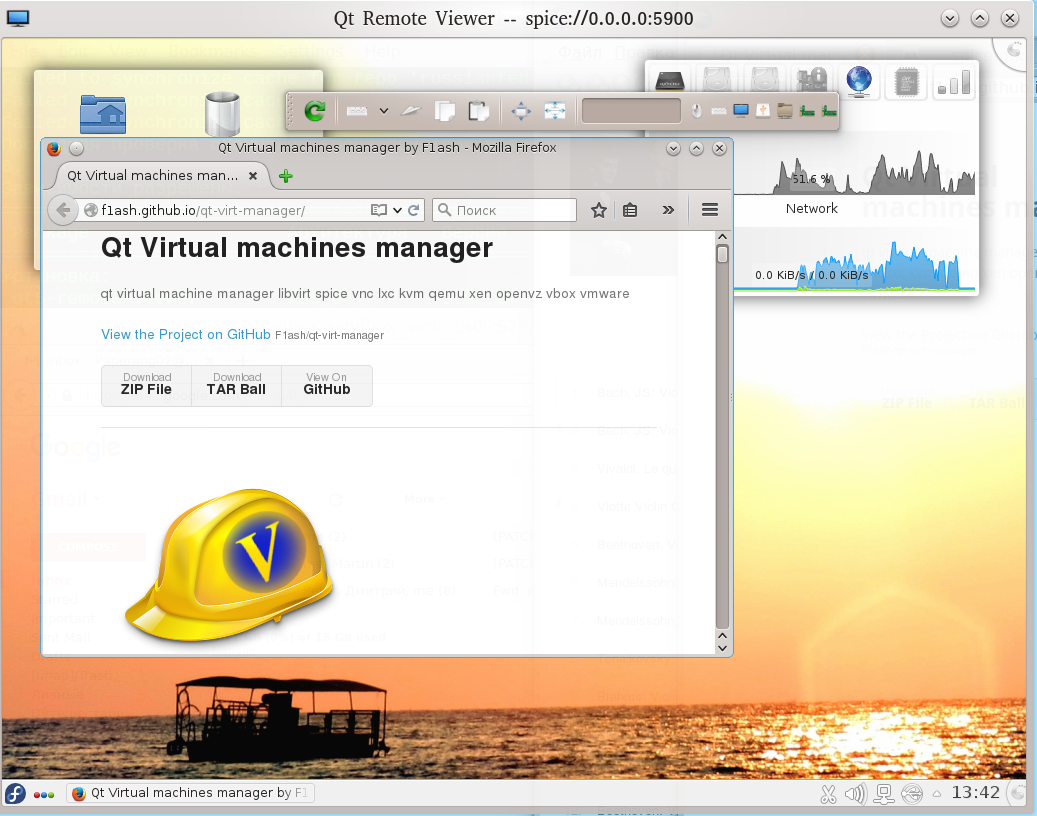
Task: Click the page scrollbar bottom down arrow
Action: point(722,649)
